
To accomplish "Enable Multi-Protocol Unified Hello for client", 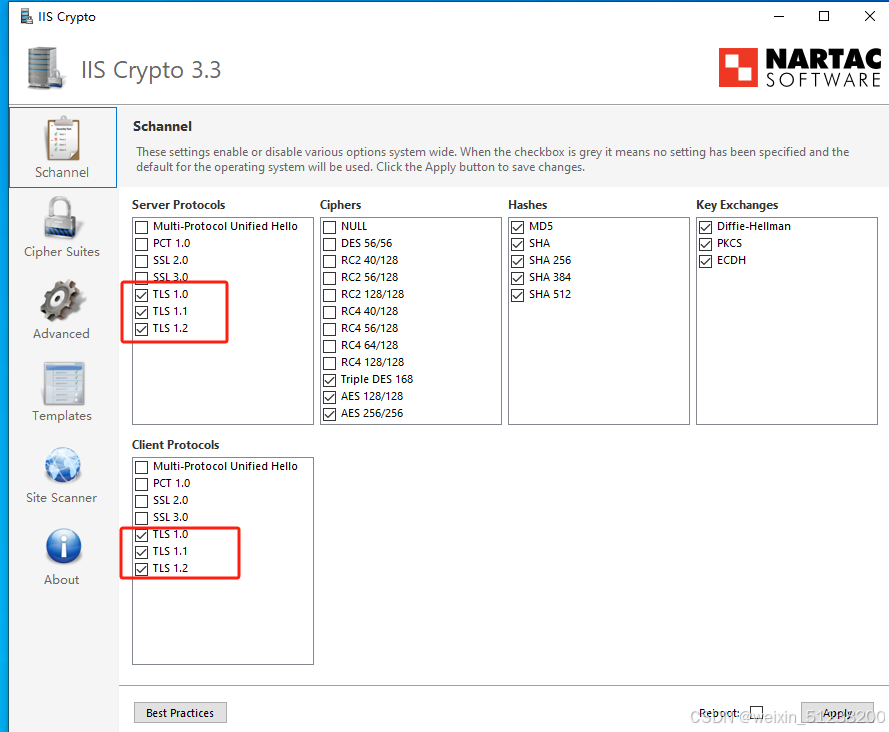I will 139,466.
